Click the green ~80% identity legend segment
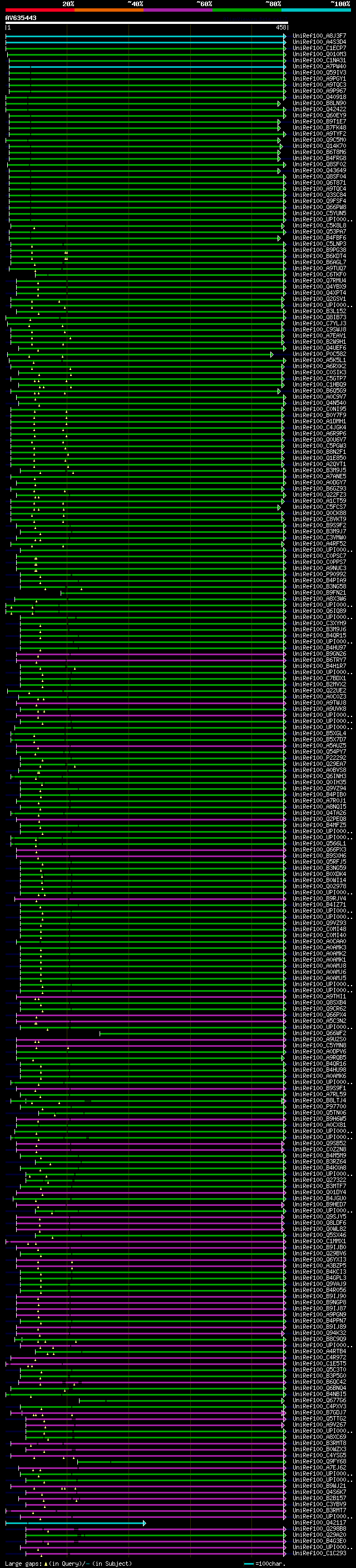The height and width of the screenshot is (1568, 356). coord(247,10)
